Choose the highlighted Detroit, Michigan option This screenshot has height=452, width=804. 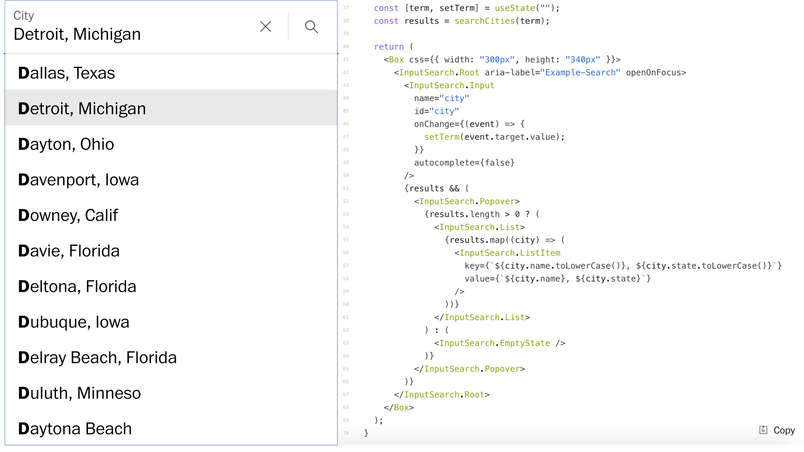[x=171, y=108]
